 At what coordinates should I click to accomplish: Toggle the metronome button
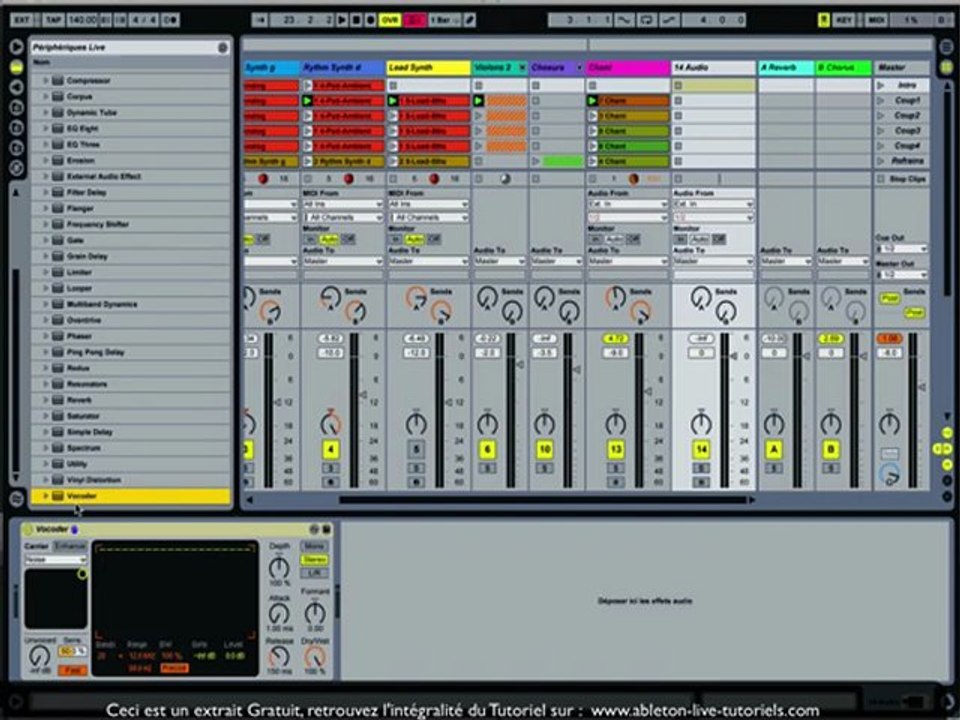(171, 20)
